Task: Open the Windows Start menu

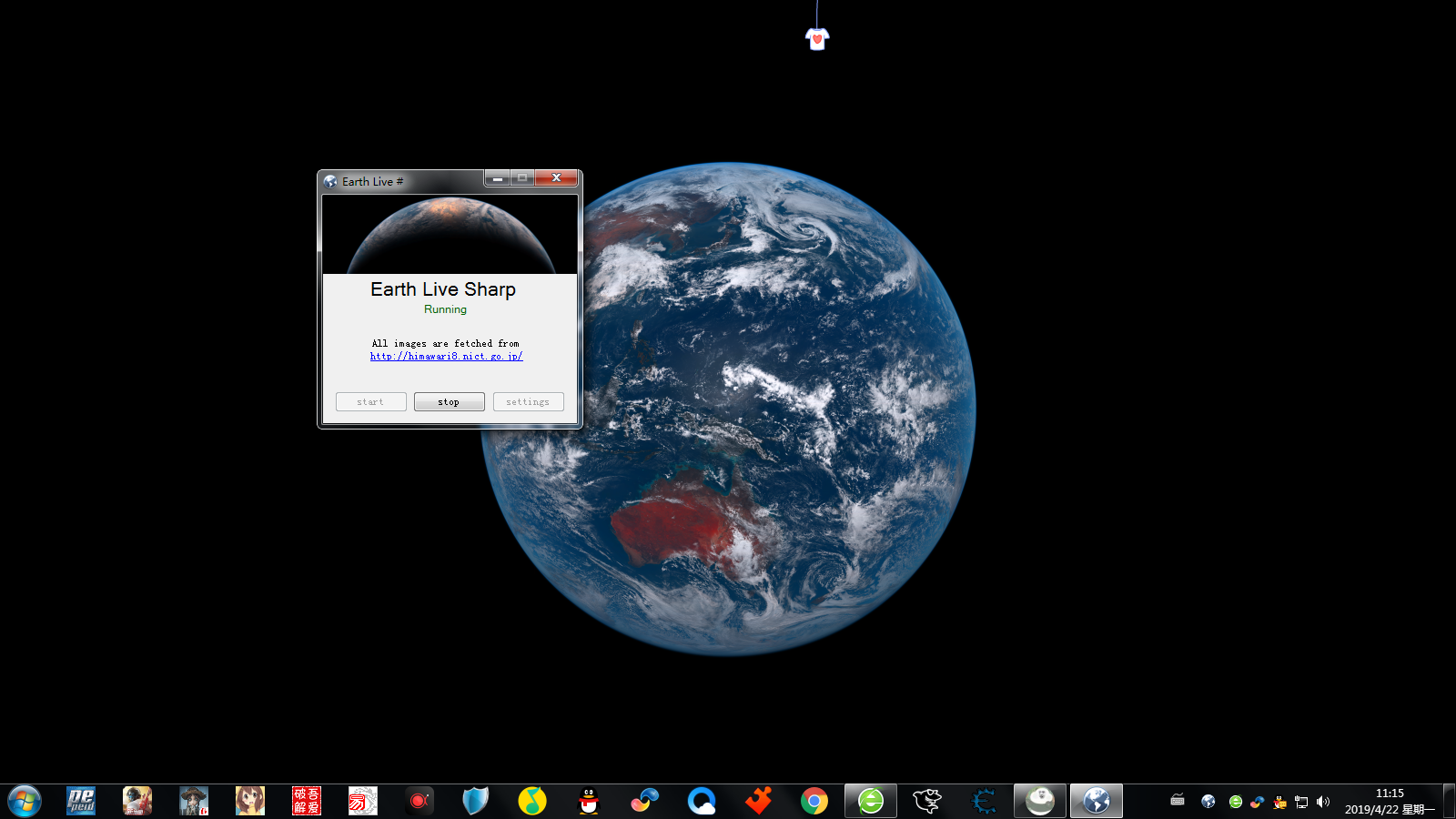Action: tap(25, 802)
